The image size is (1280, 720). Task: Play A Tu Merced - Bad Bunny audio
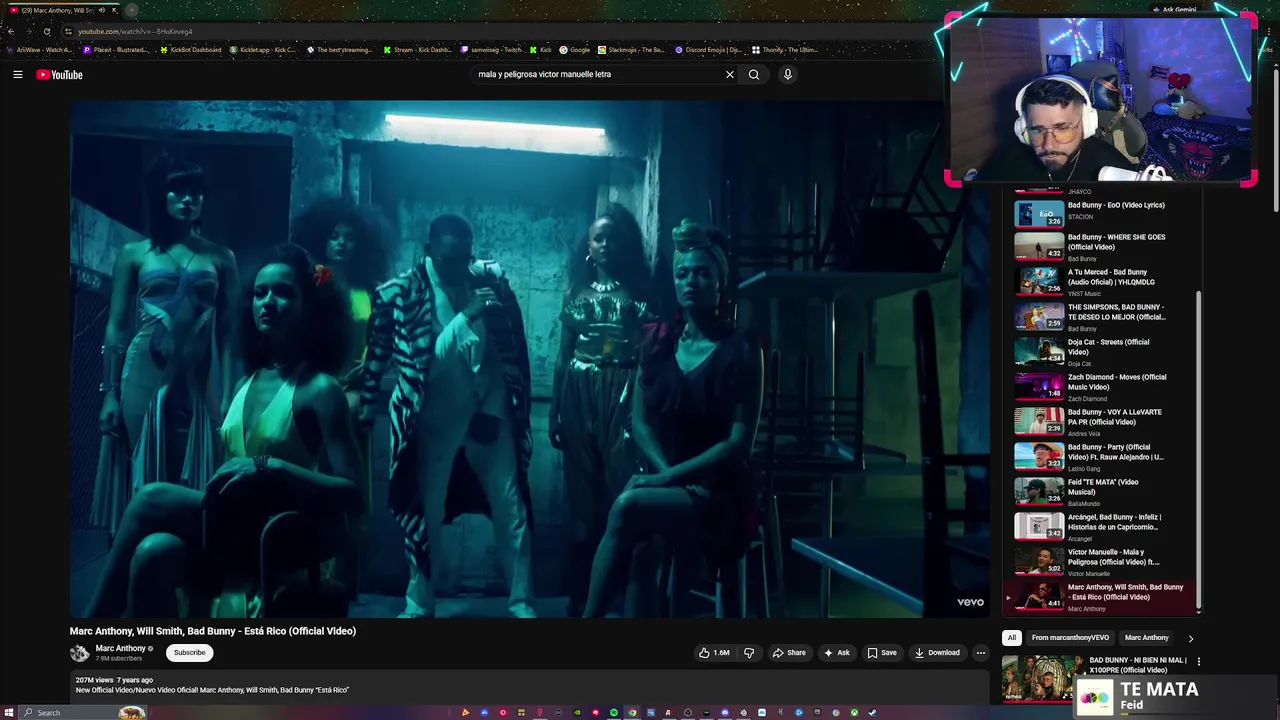(1099, 282)
